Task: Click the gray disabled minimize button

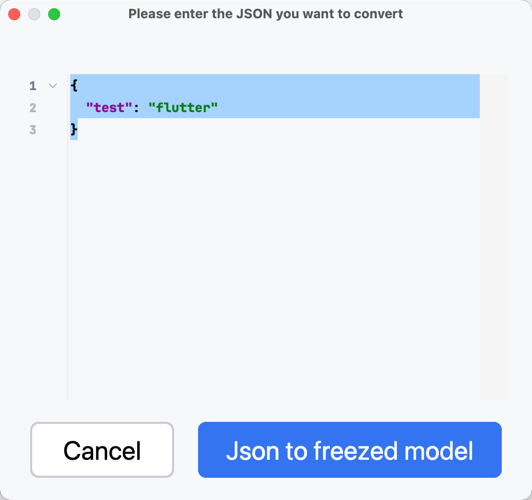Action: 34,14
